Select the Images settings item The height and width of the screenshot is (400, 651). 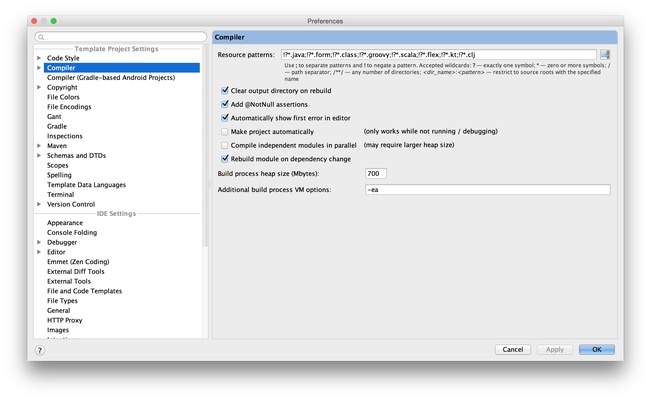tap(58, 330)
